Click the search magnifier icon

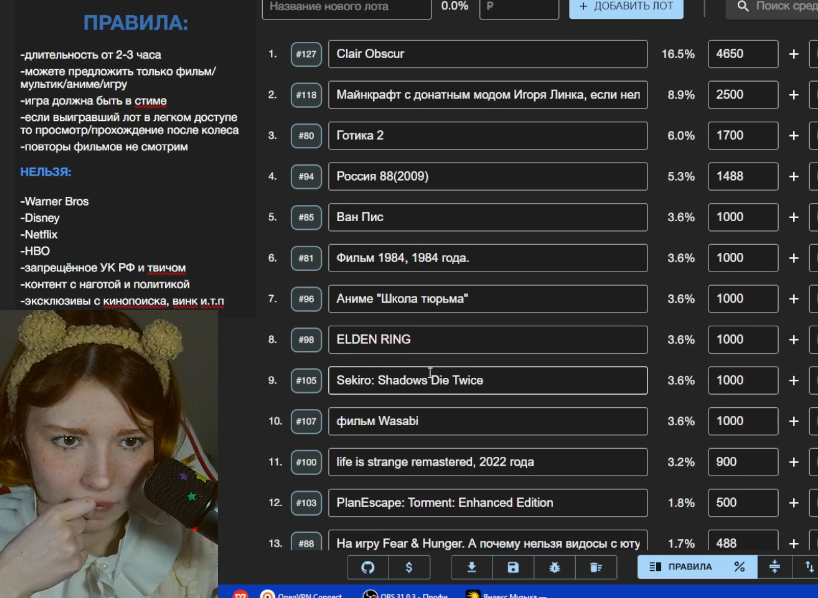point(743,6)
